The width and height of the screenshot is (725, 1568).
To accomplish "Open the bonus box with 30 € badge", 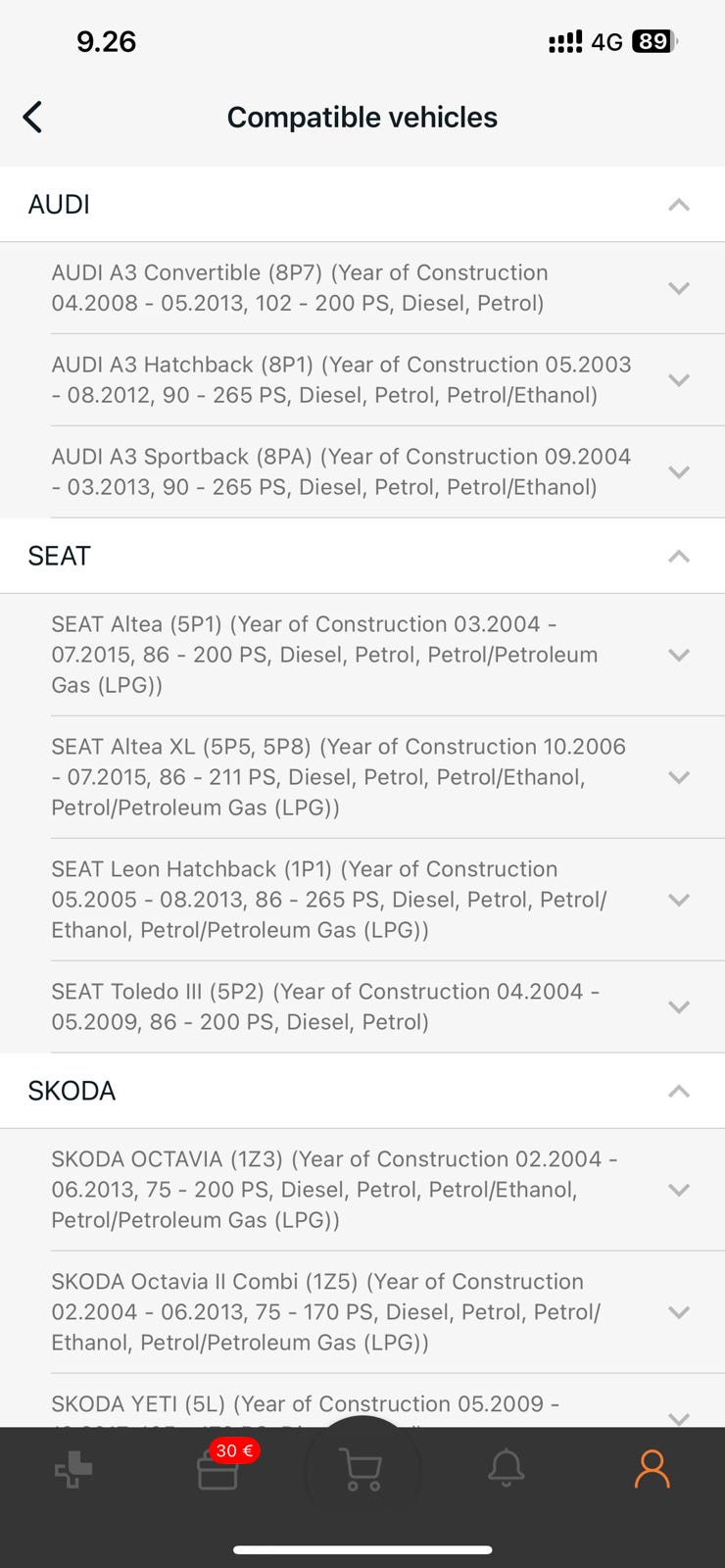I will pos(218,1470).
